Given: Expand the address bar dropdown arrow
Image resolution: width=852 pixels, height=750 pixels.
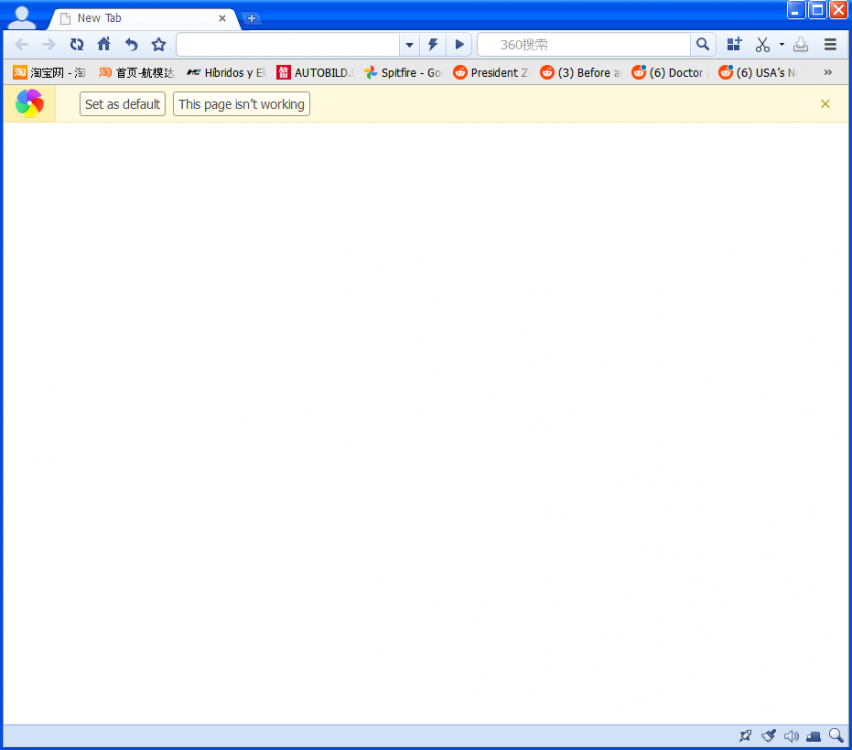Looking at the screenshot, I should coord(409,45).
